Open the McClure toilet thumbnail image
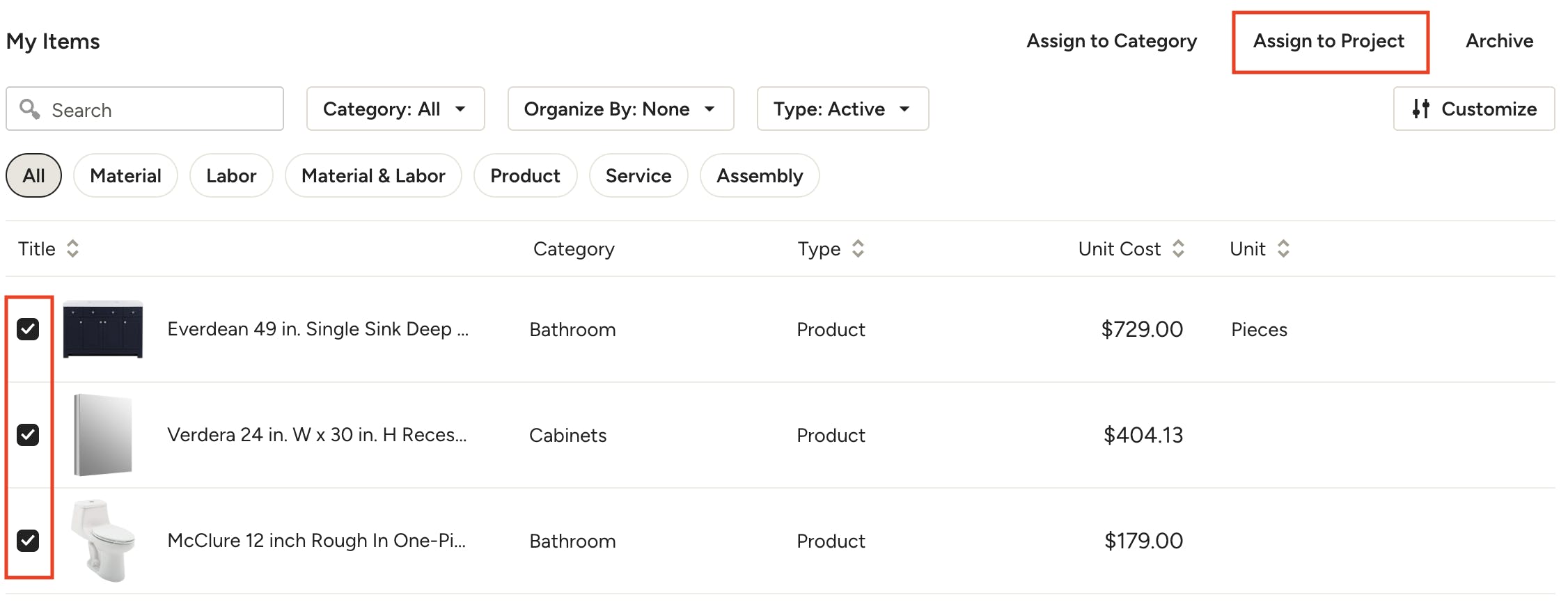 [103, 540]
